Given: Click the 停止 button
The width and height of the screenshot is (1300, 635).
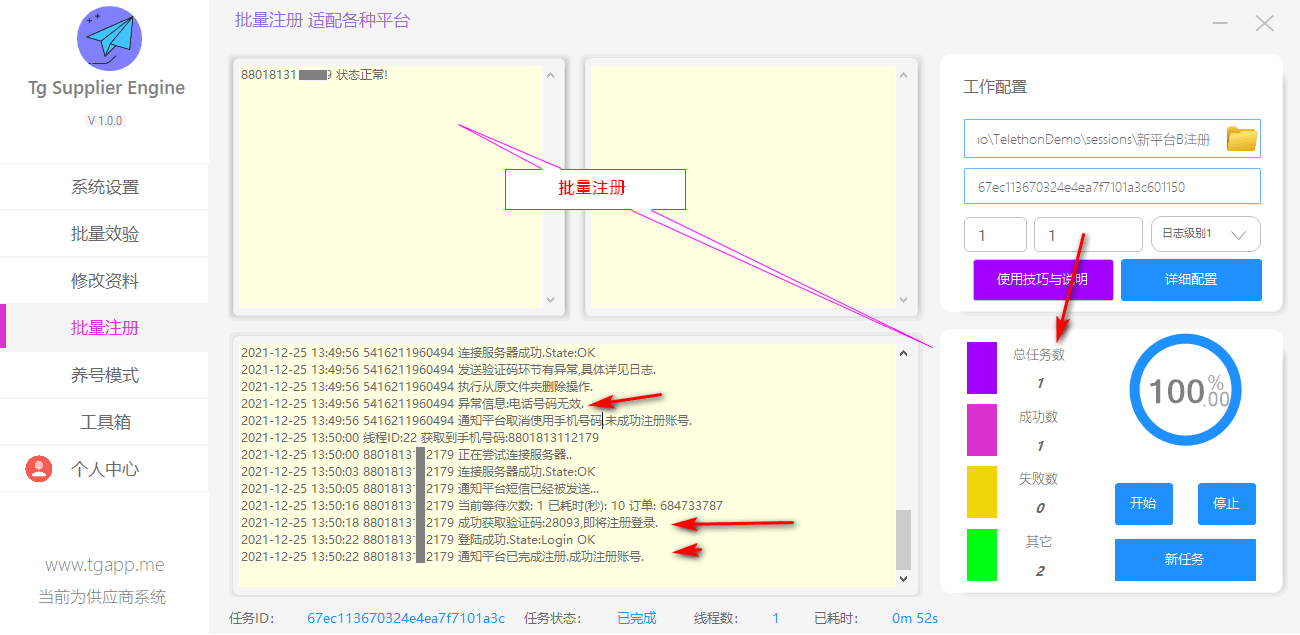Looking at the screenshot, I should [x=1226, y=504].
